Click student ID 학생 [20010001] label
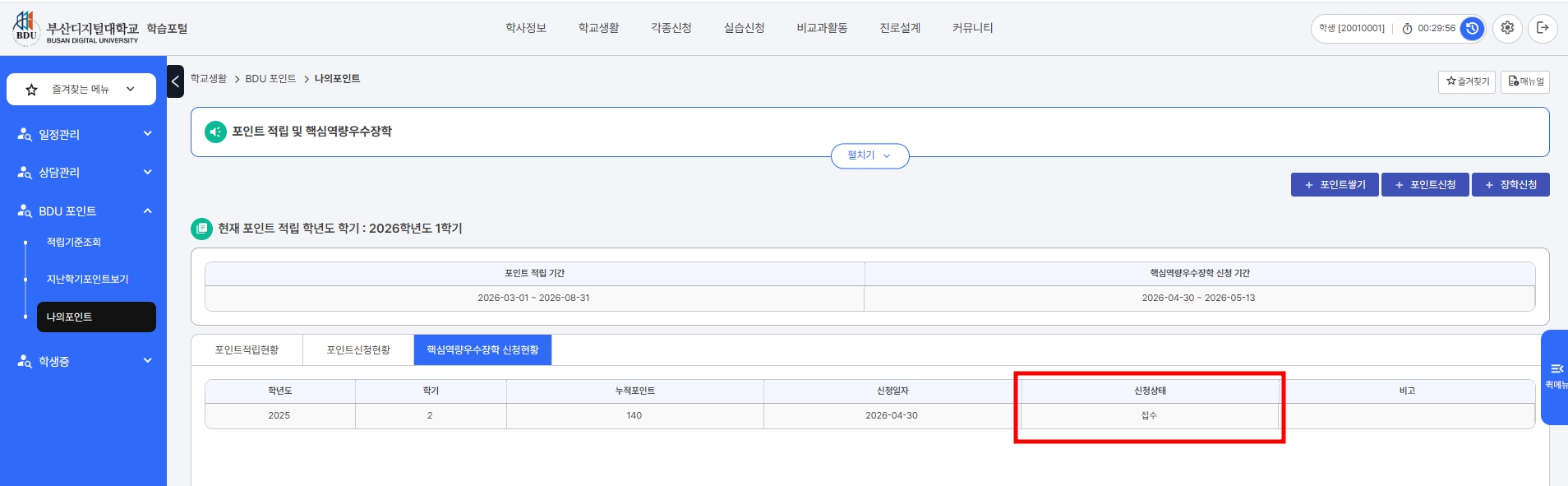 click(1352, 29)
